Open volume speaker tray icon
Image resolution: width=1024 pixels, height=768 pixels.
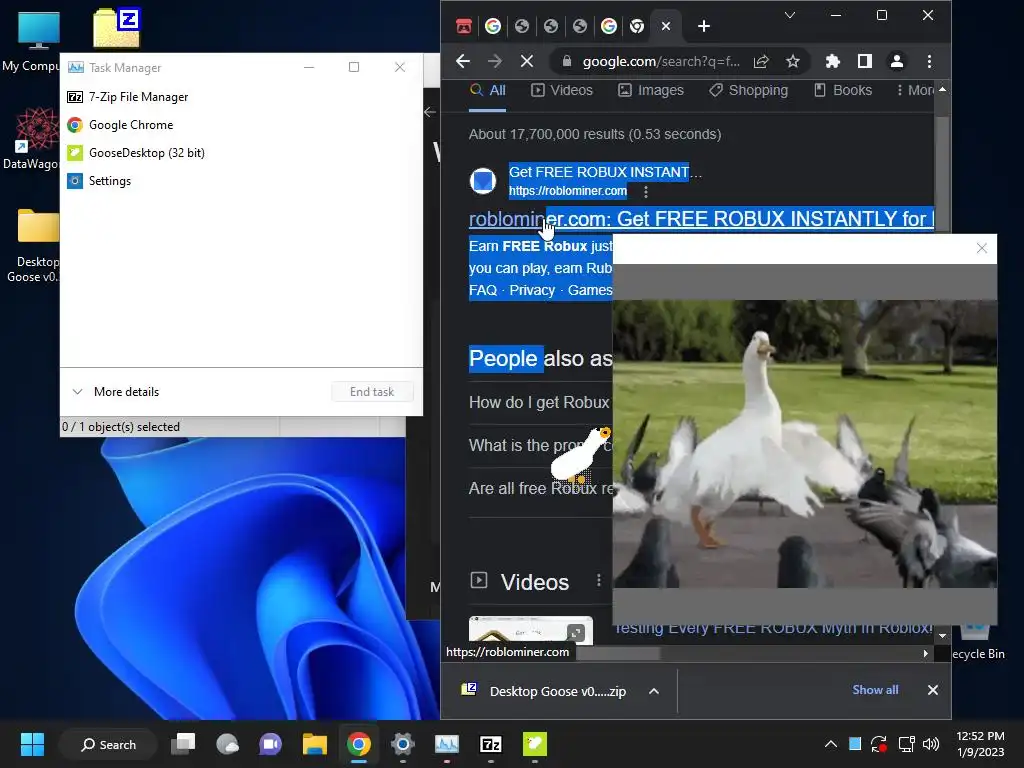(x=931, y=744)
